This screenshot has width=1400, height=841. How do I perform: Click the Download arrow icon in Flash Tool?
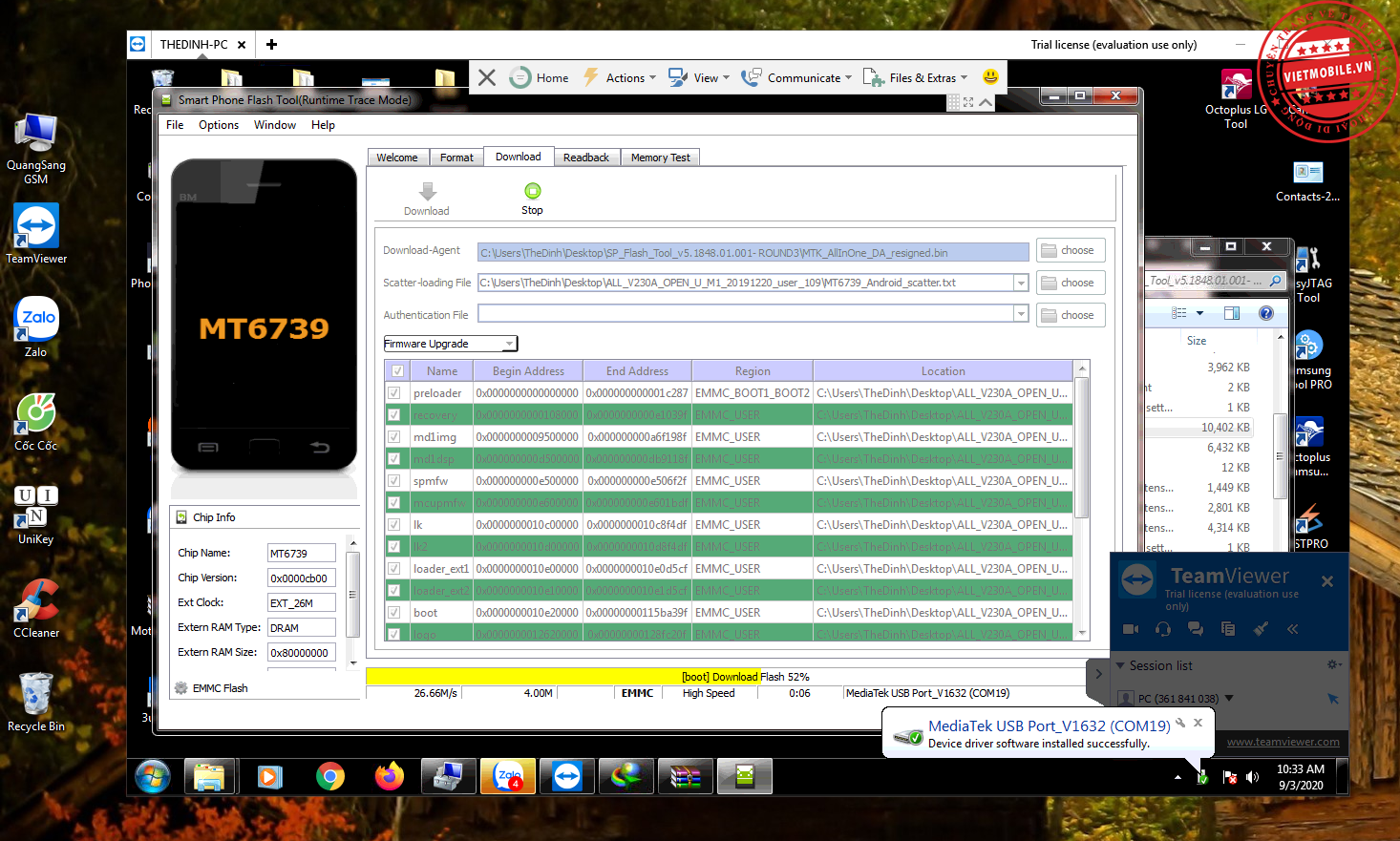pyautogui.click(x=428, y=191)
